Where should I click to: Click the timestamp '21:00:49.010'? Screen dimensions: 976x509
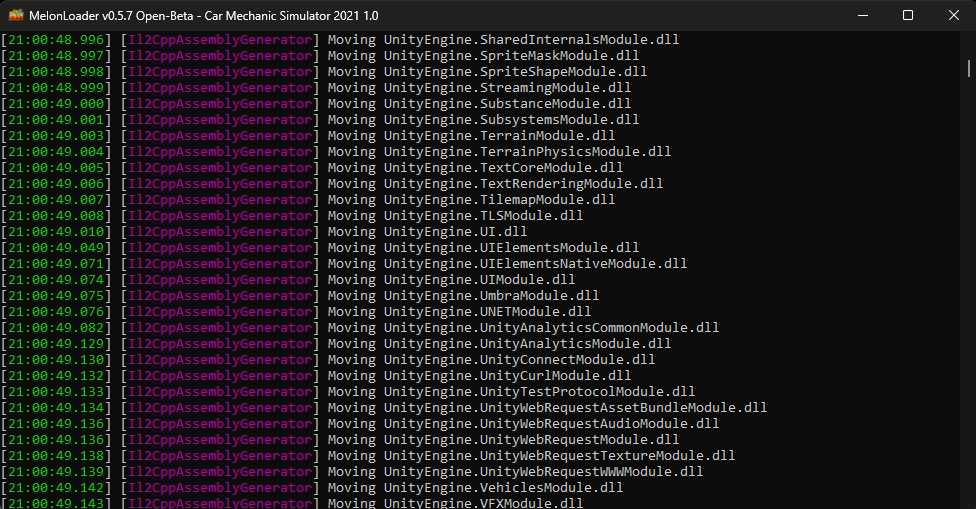[x=56, y=231]
